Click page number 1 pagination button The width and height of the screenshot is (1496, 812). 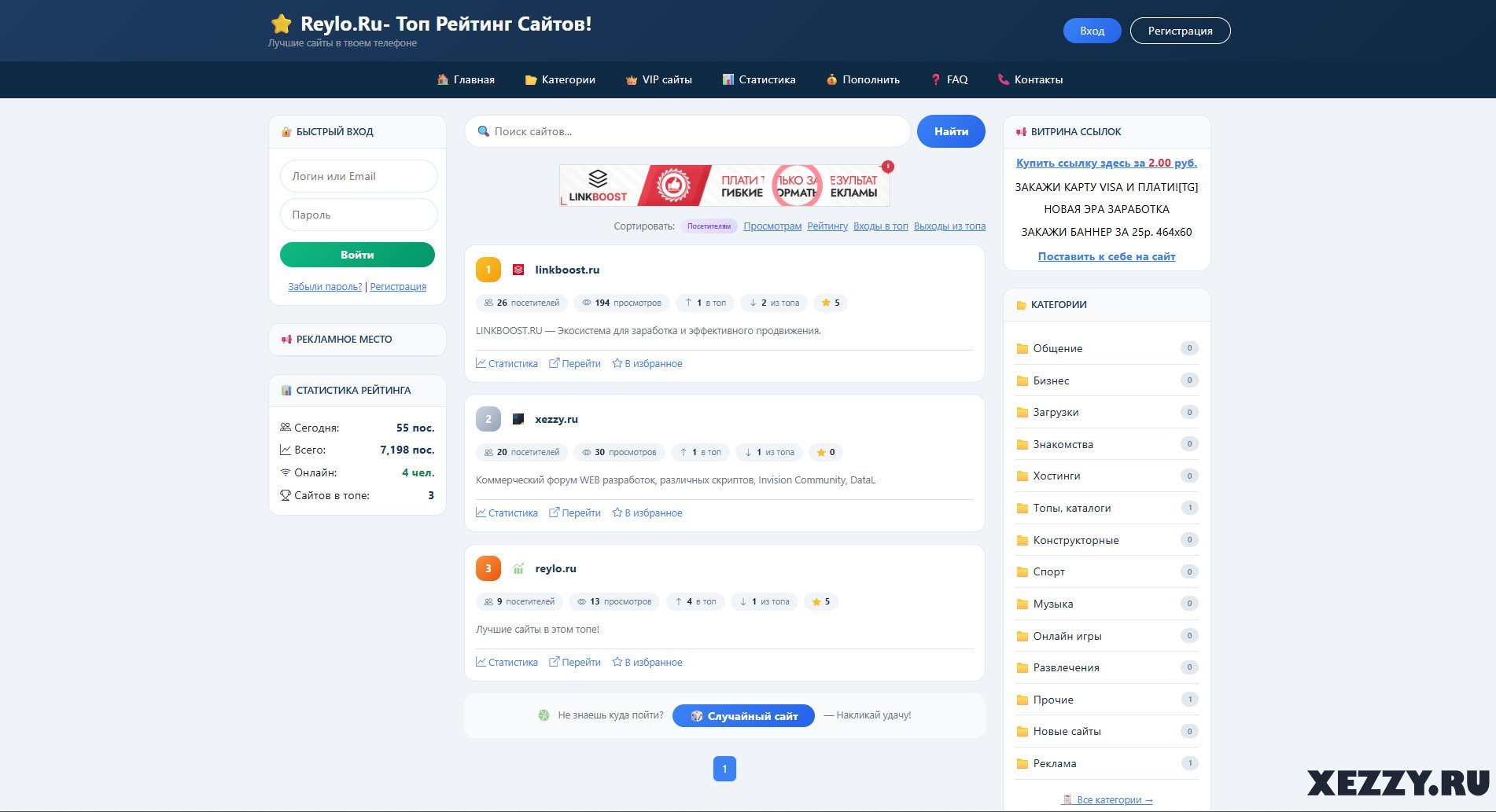(724, 769)
